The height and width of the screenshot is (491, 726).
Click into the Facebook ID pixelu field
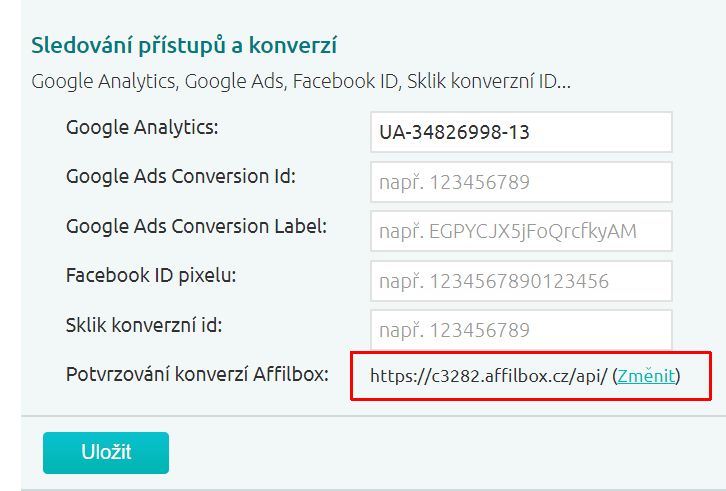pyautogui.click(x=521, y=281)
